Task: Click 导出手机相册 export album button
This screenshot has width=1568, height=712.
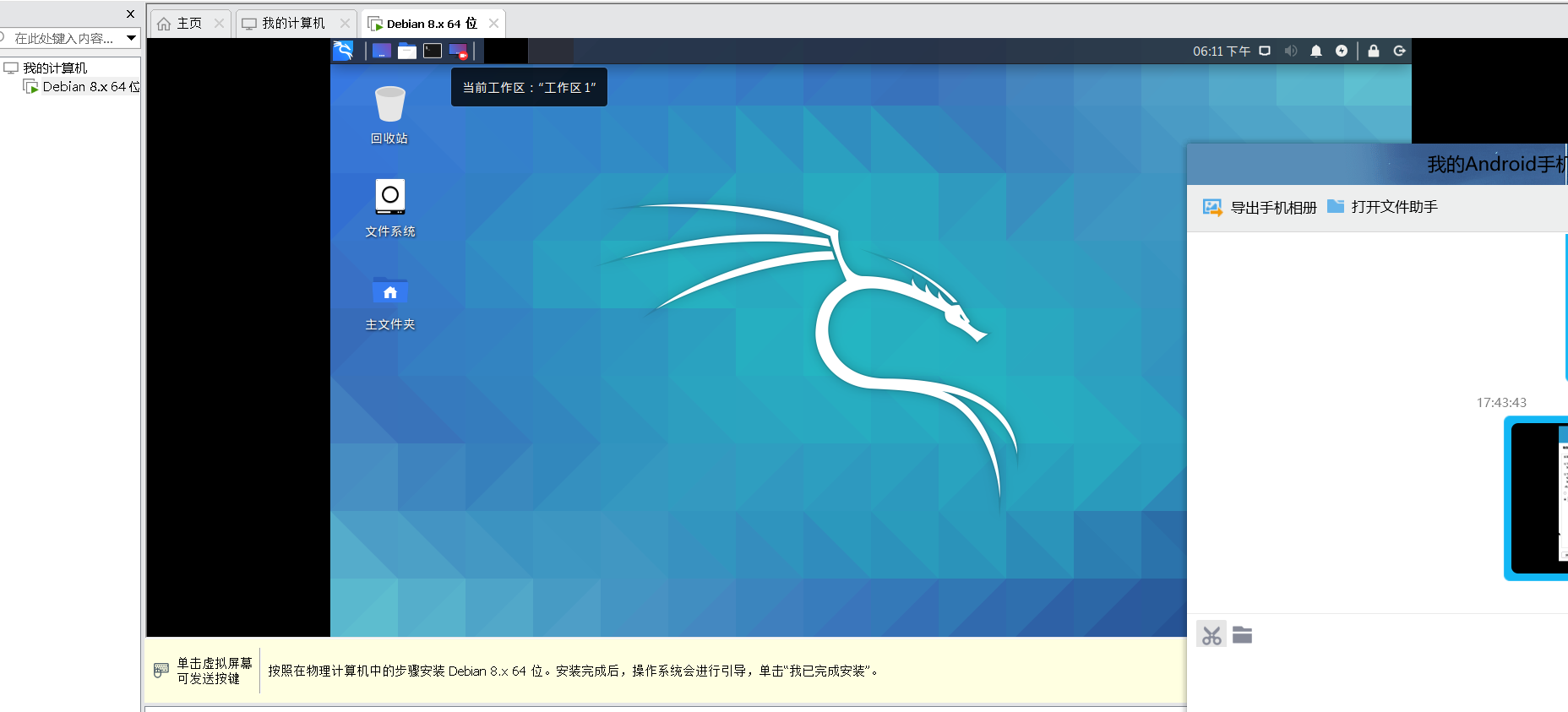Action: point(1260,208)
